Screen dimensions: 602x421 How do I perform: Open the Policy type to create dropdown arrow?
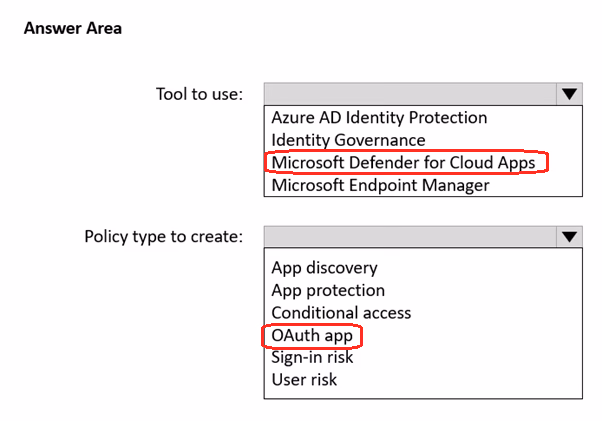click(569, 237)
